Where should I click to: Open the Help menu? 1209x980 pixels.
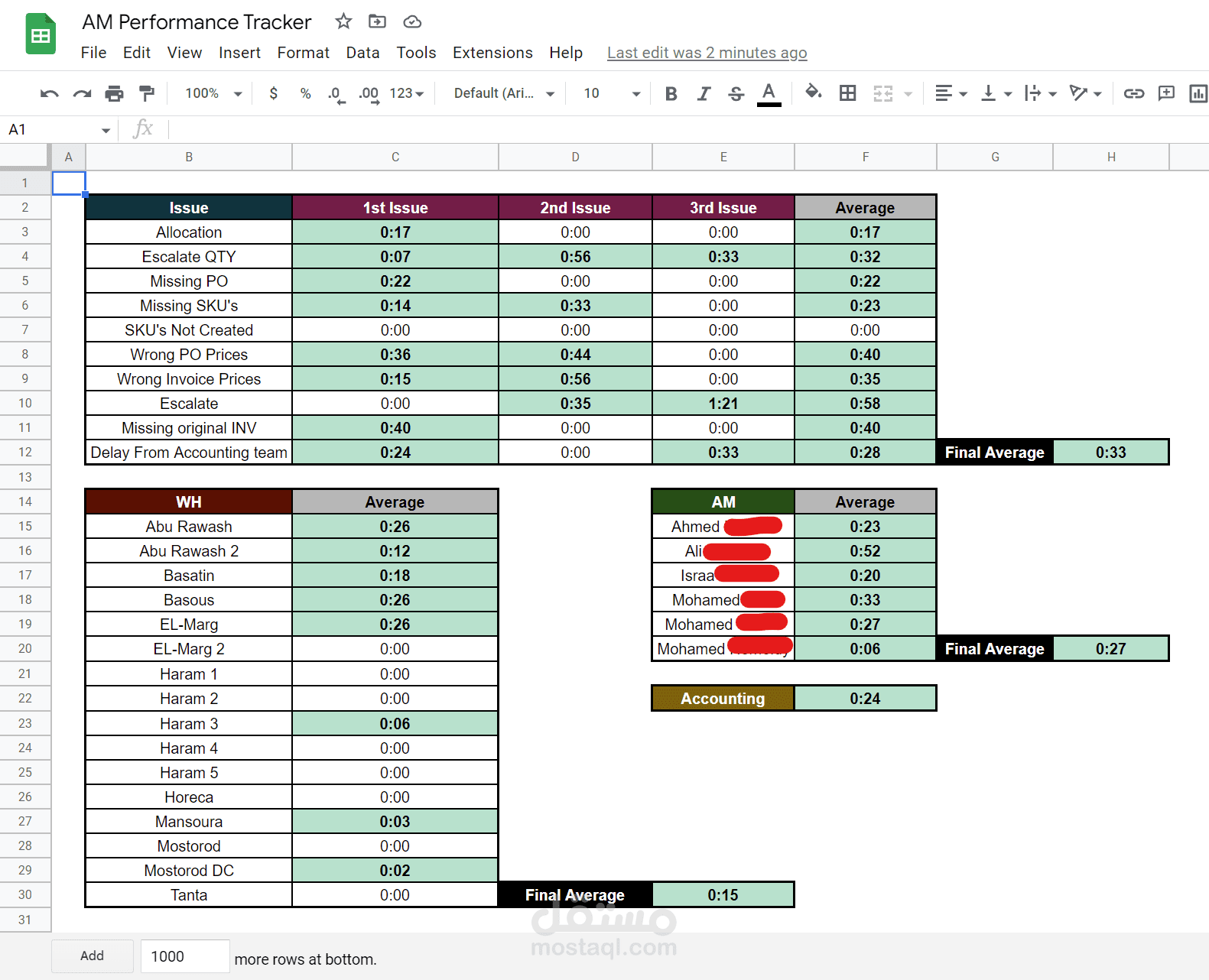coord(566,53)
